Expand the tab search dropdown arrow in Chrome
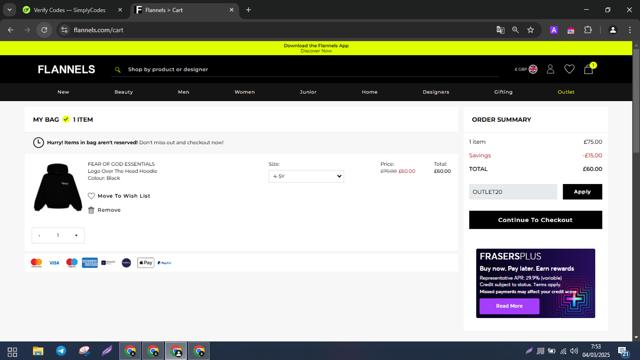 9,10
